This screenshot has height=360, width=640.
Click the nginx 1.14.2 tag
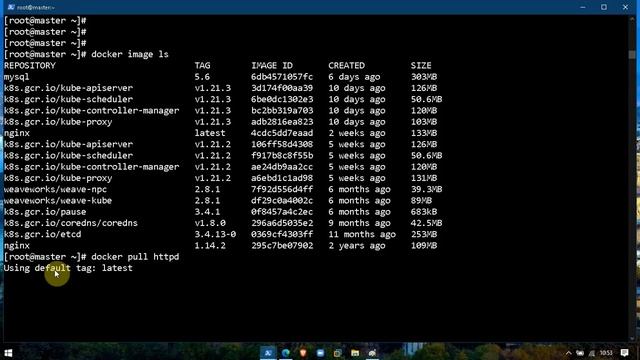point(210,246)
